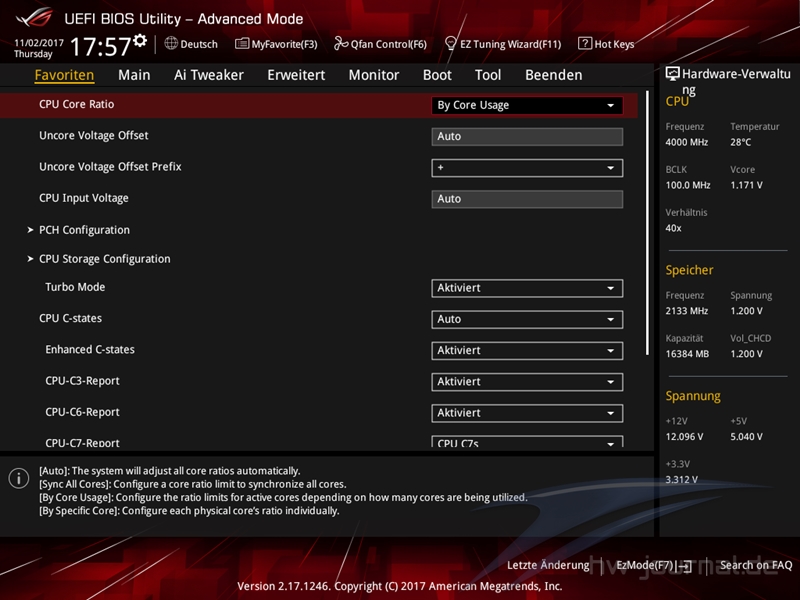Screen dimensions: 800x600
Task: Click the 11/02/2017 date text
Action: tap(39, 43)
